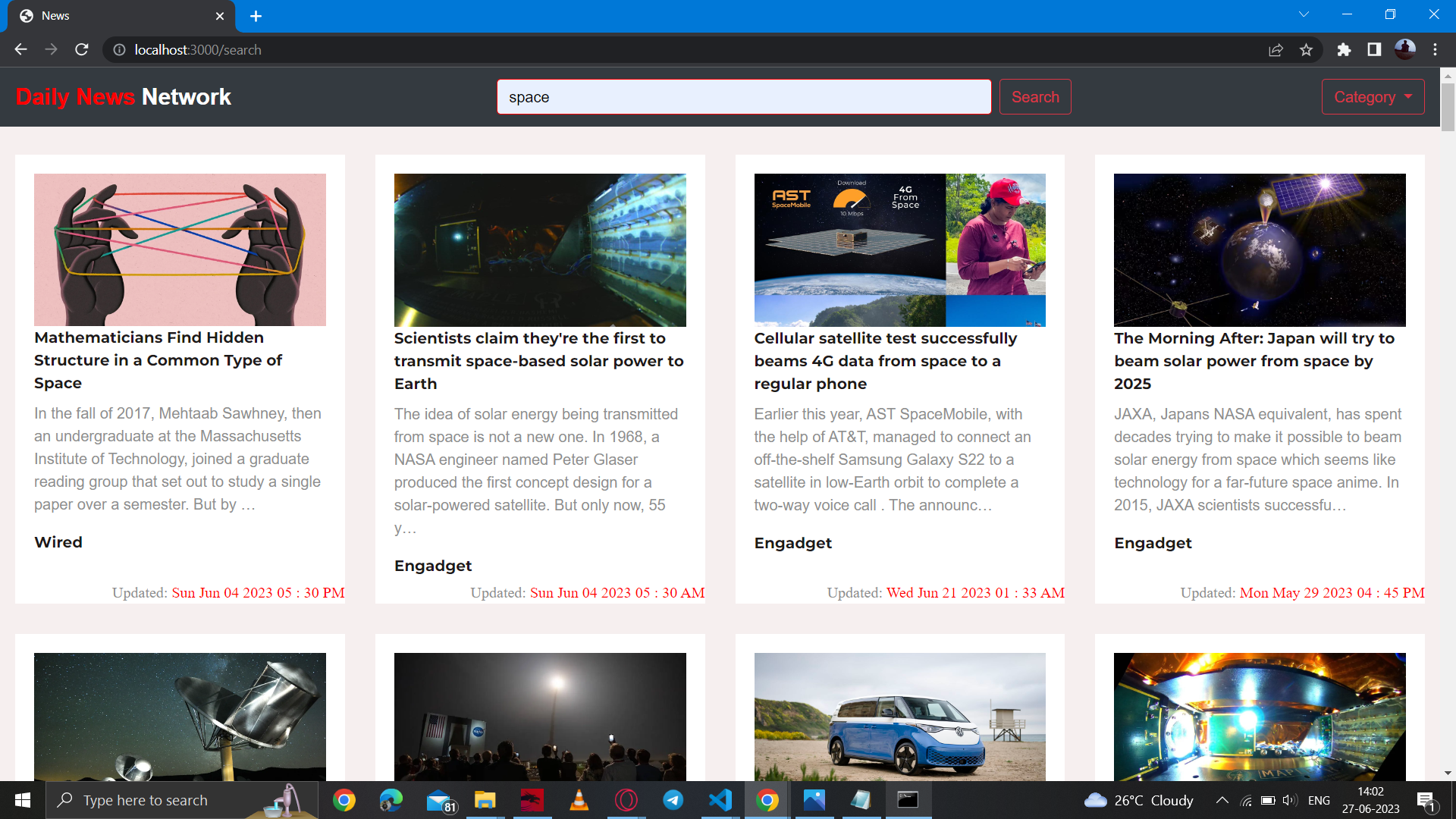Open the Chrome three-dot menu

pyautogui.click(x=1436, y=49)
